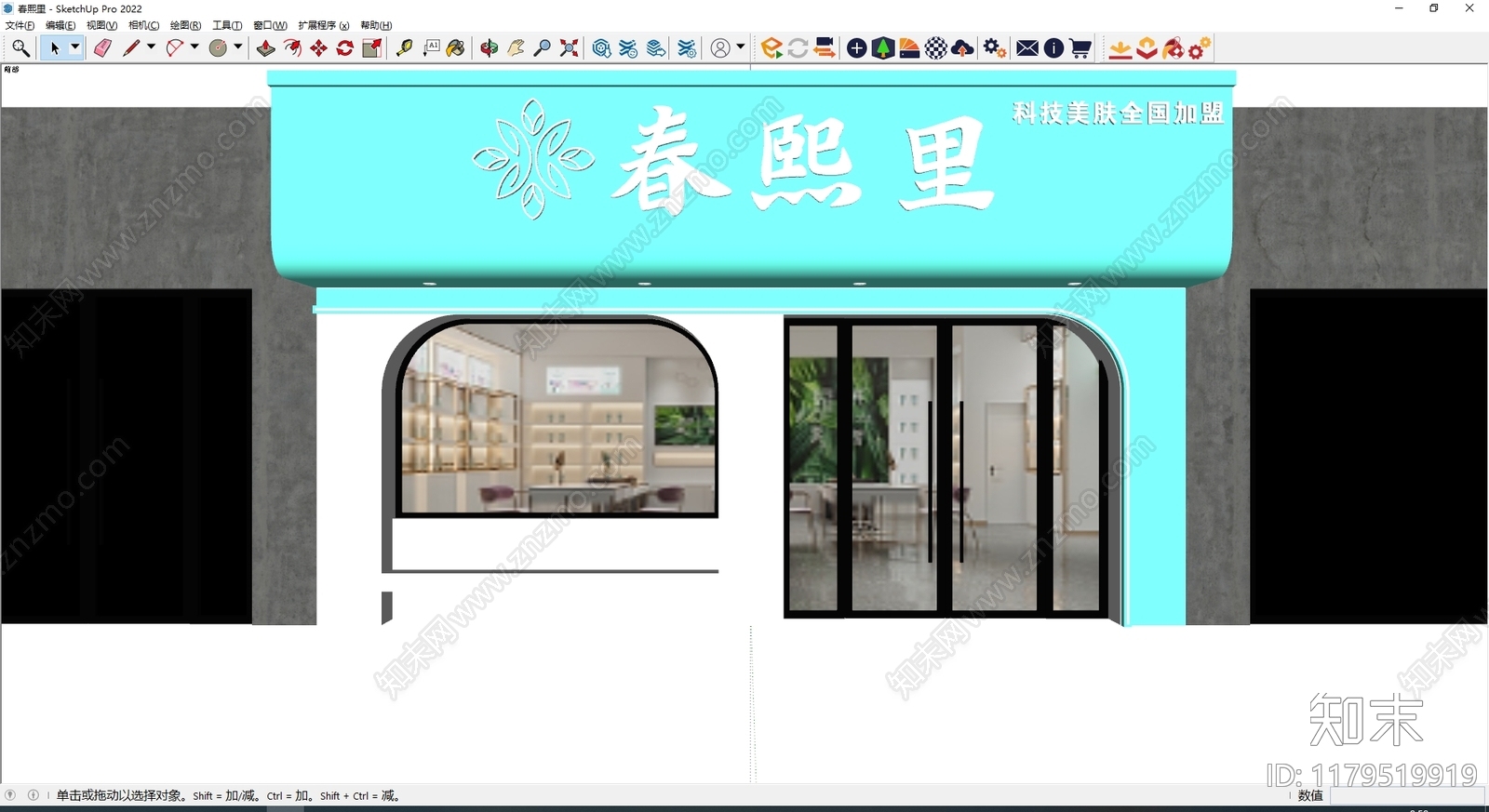1489x812 pixels.
Task: Expand the Select tool dropdown arrow
Action: tap(75, 47)
